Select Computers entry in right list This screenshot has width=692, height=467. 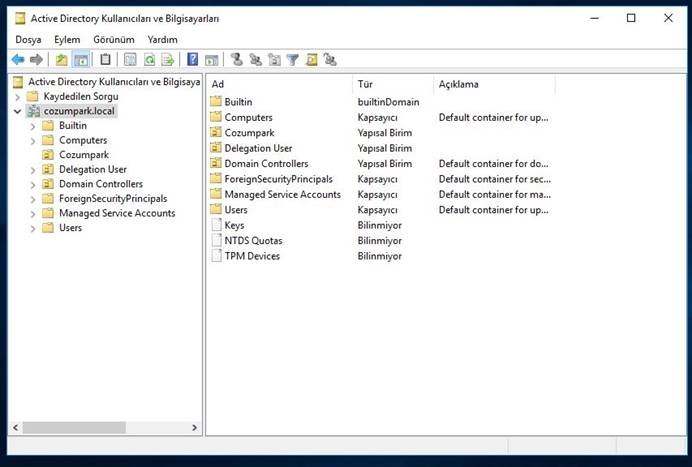pyautogui.click(x=248, y=117)
